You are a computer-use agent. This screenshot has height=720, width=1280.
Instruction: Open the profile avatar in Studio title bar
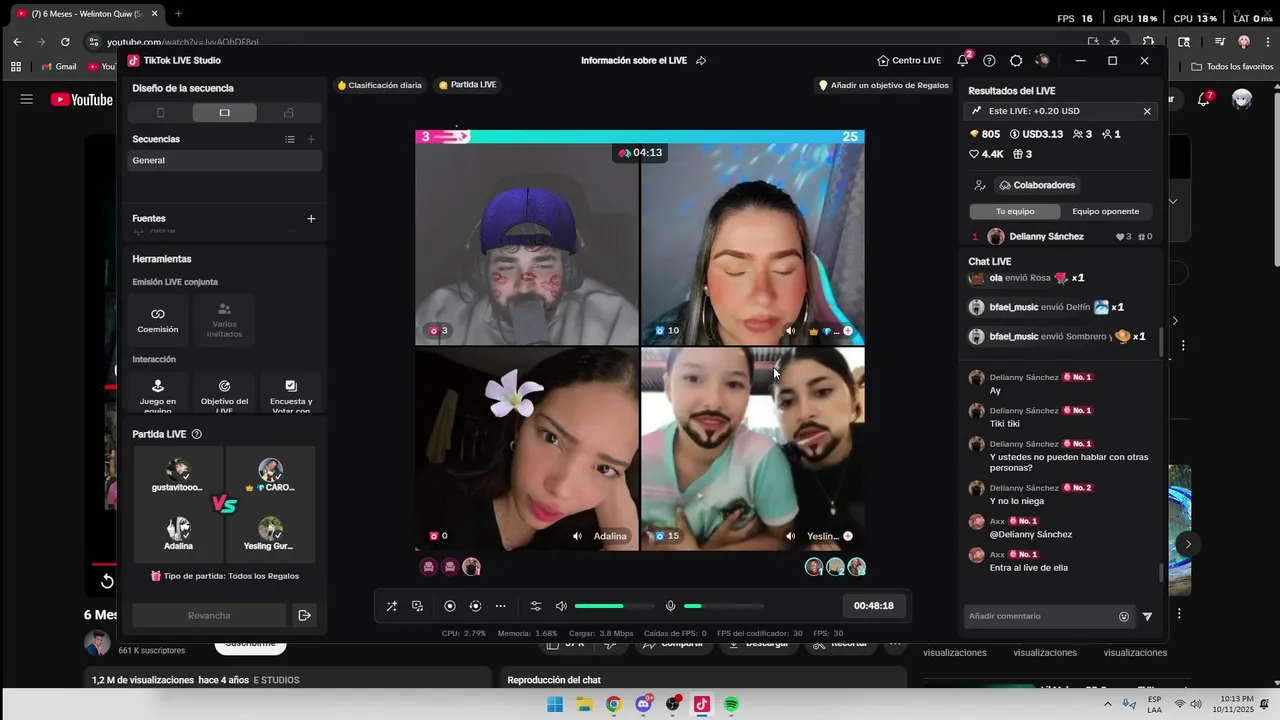click(1043, 61)
